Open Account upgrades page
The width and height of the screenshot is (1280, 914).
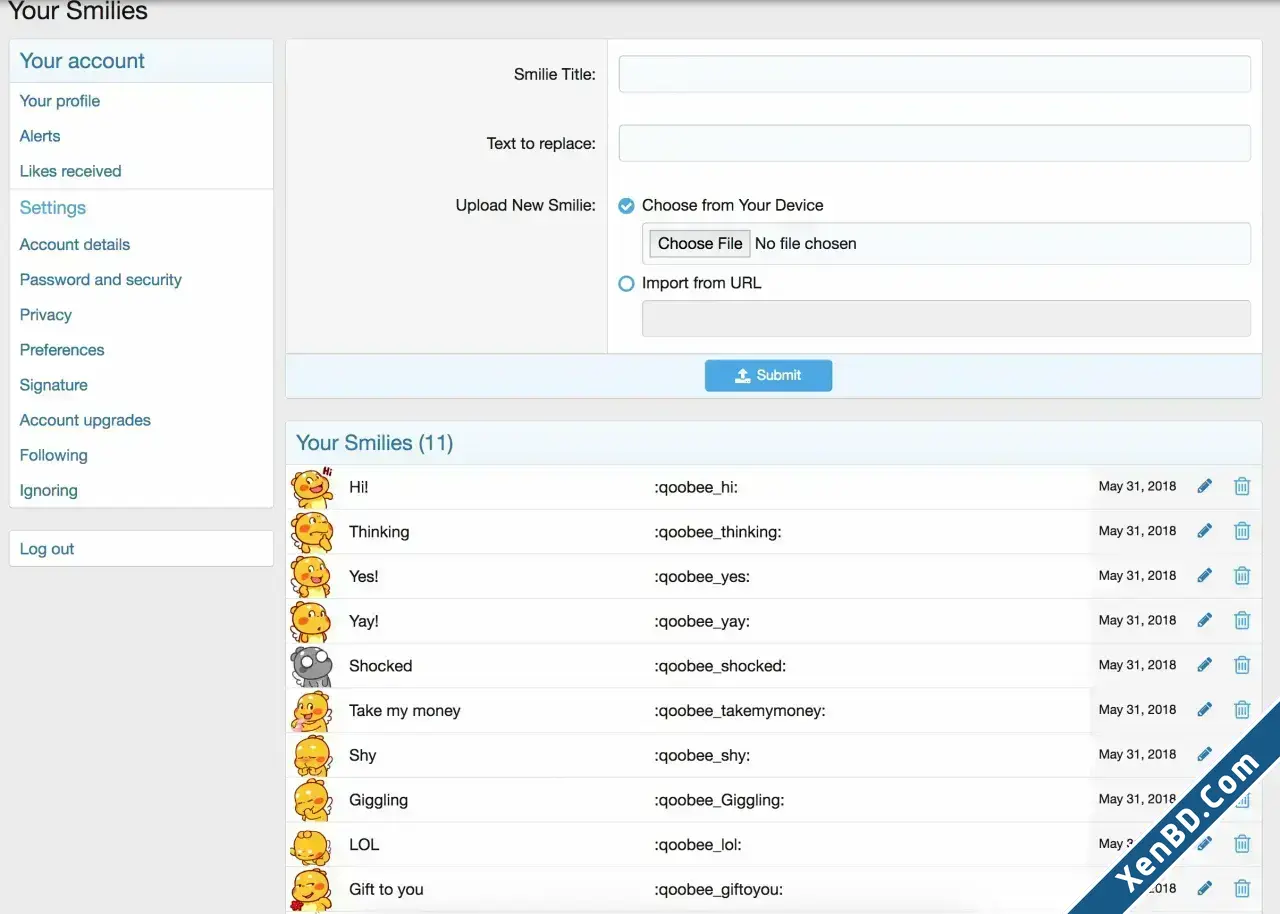pos(85,420)
